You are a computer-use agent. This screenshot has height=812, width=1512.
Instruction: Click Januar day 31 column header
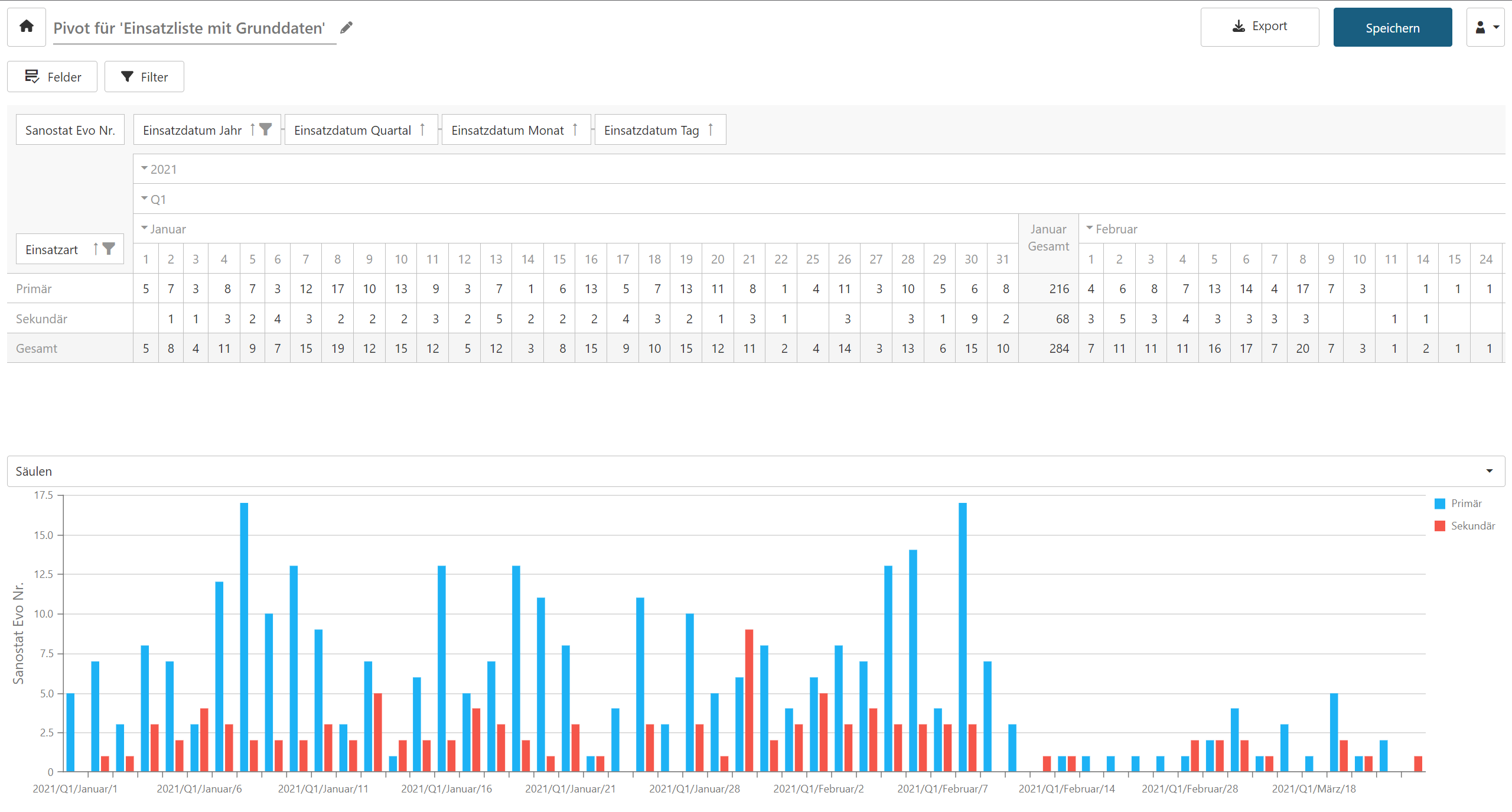pos(1002,259)
